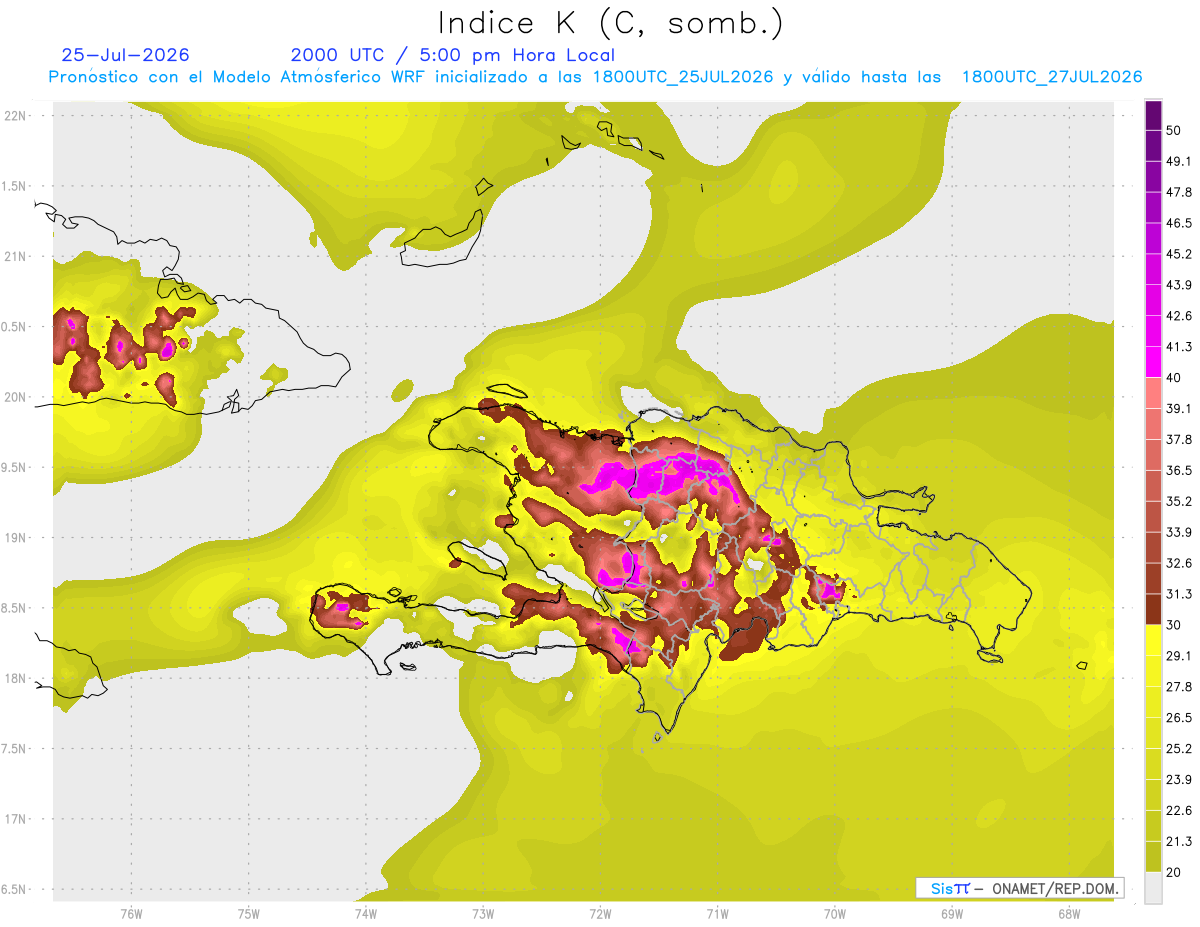Click the "76W" longitude label
Image resolution: width=1200 pixels, height=927 pixels.
[131, 913]
